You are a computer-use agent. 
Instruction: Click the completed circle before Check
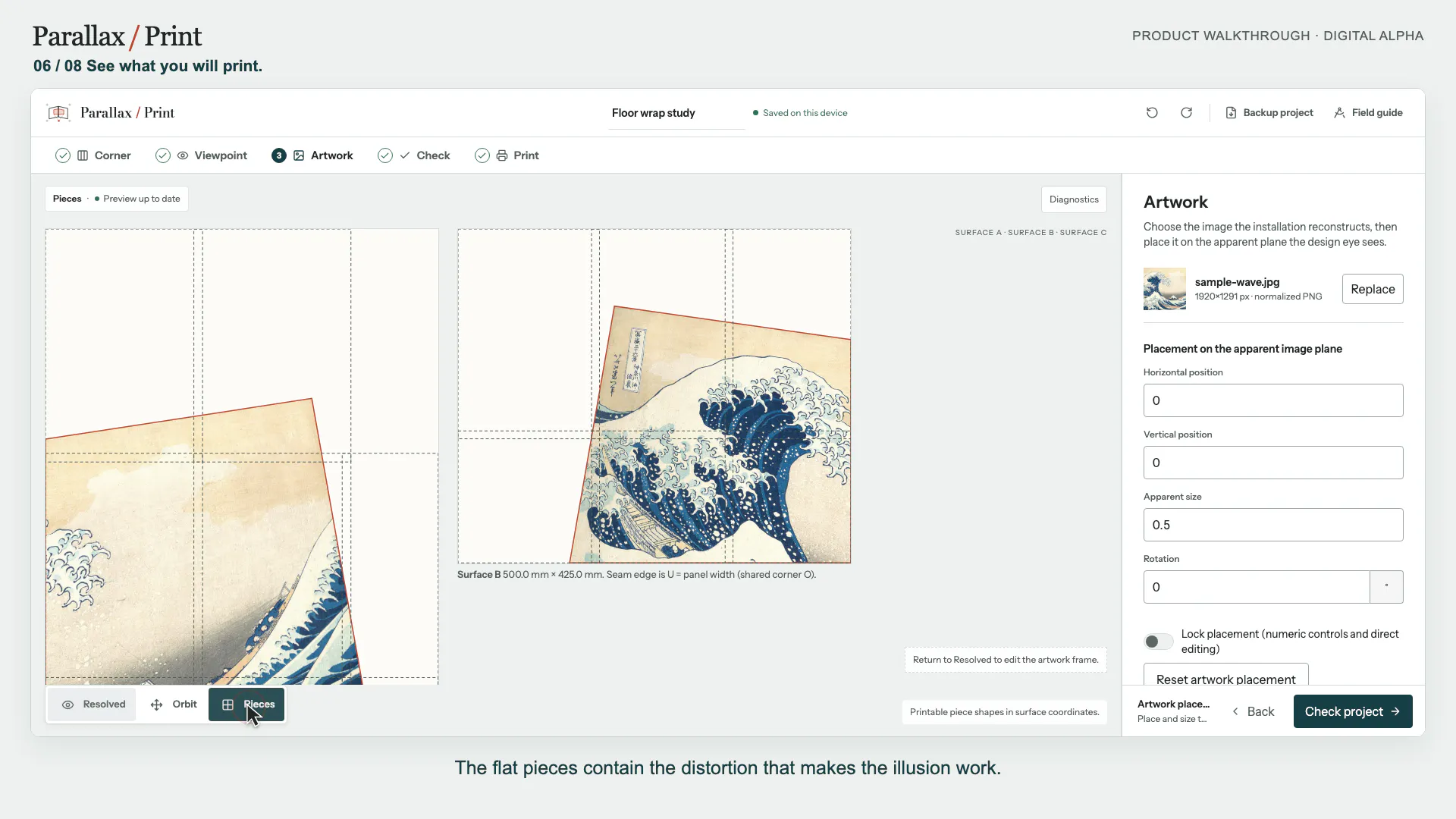(x=385, y=155)
